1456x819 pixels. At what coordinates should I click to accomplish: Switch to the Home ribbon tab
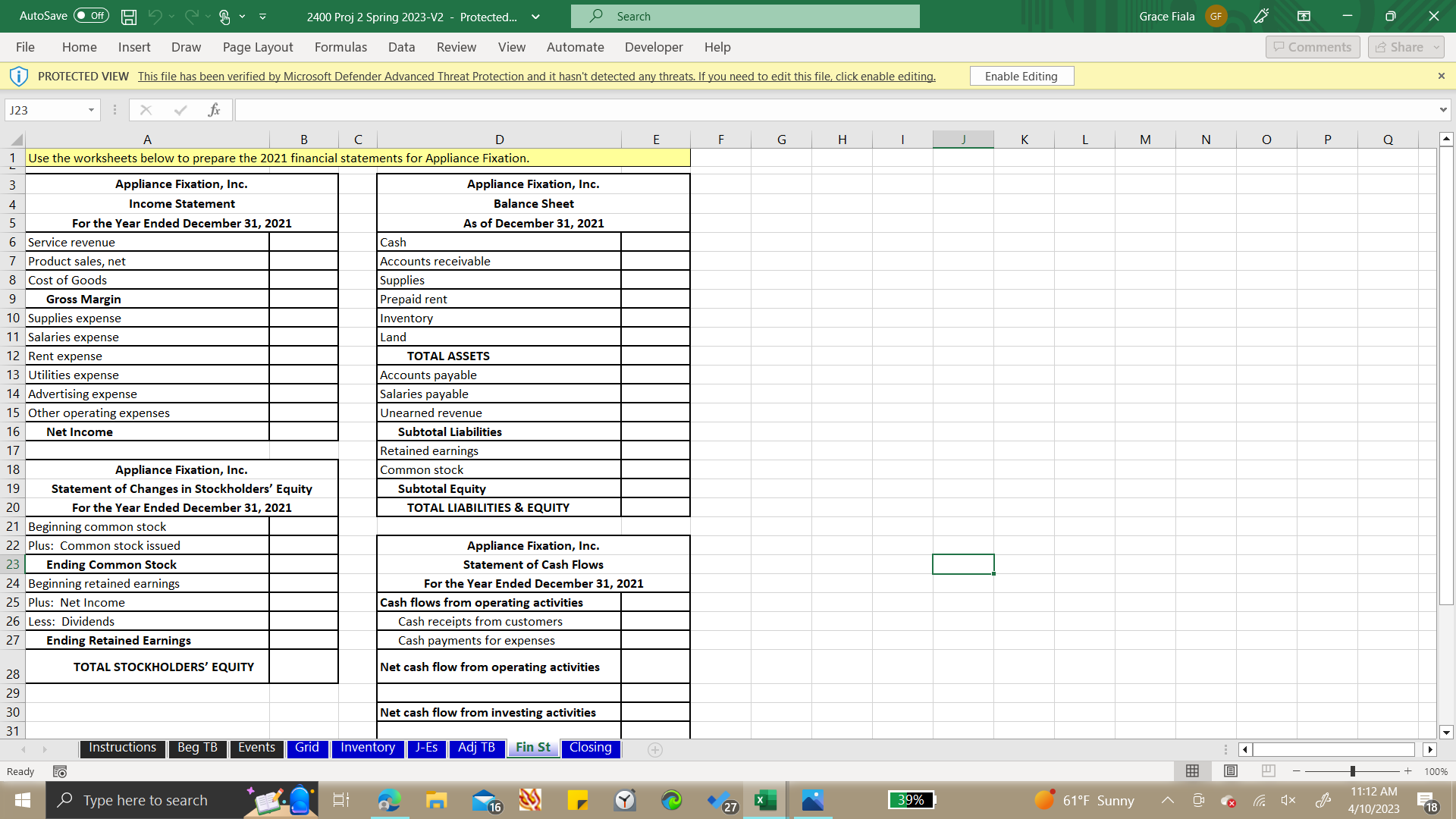coord(80,47)
